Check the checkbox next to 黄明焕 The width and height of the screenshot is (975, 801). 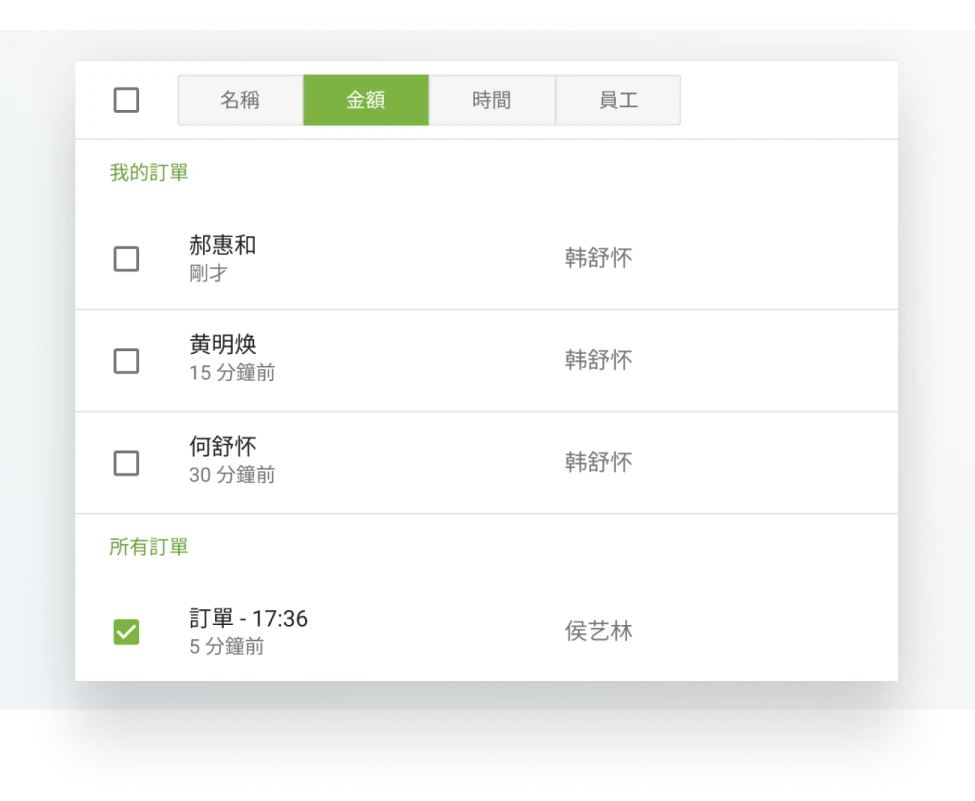[126, 361]
